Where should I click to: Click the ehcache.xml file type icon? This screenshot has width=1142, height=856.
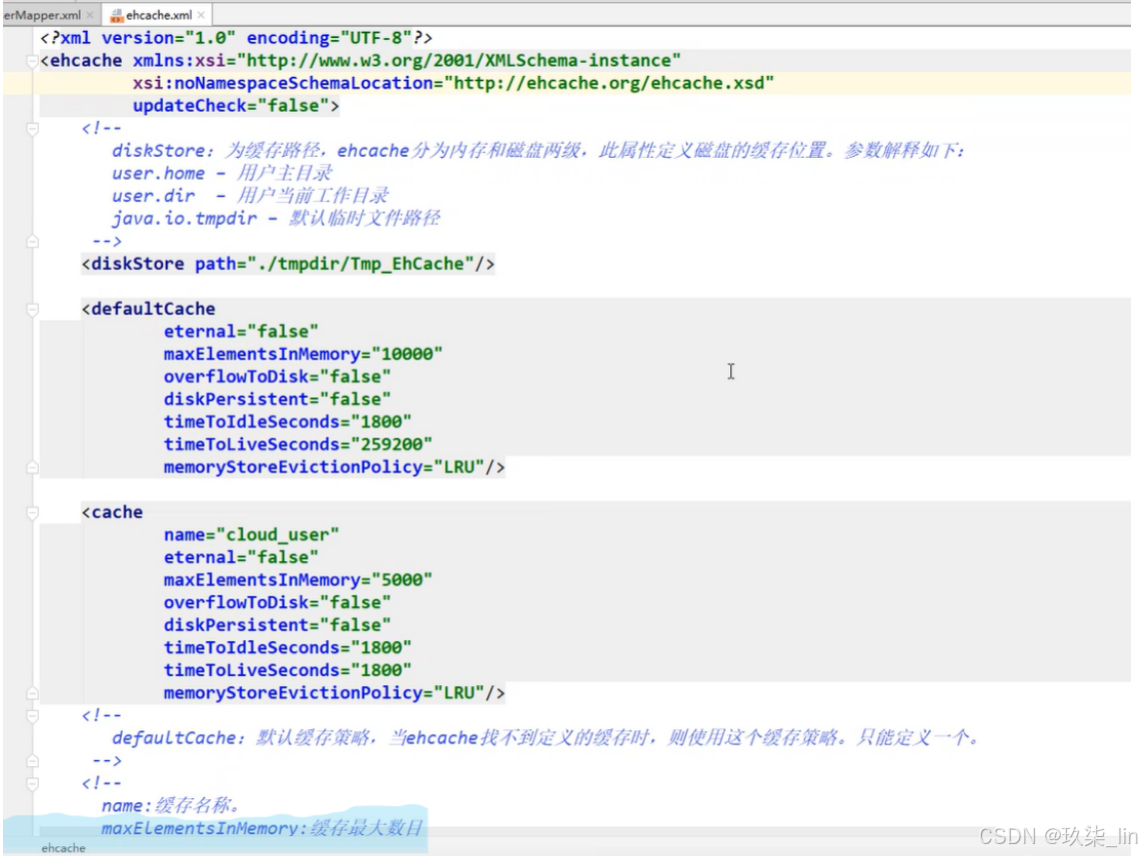117,15
